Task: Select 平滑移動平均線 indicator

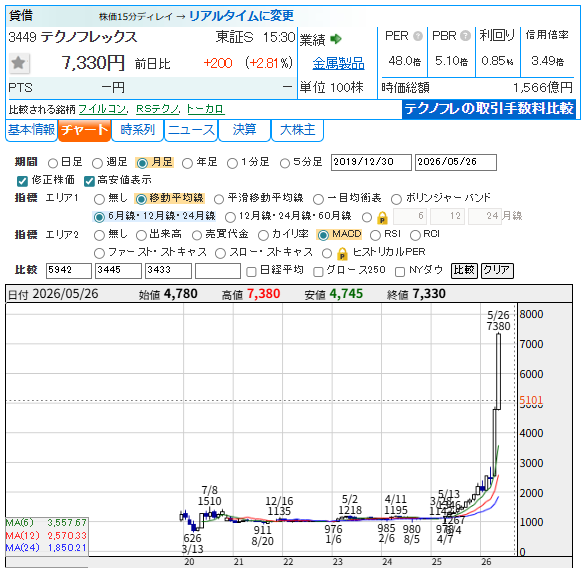Action: click(x=219, y=199)
